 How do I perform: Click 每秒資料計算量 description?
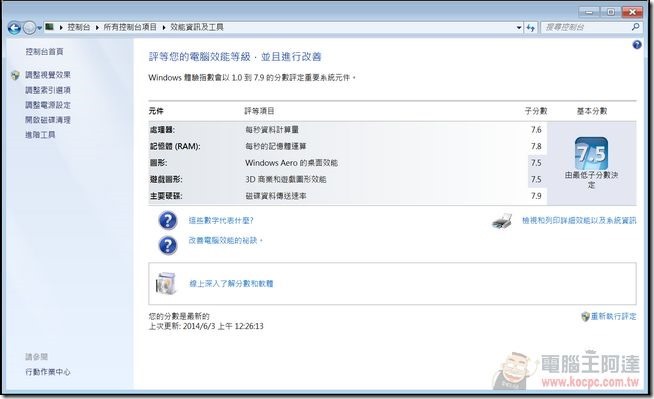coord(272,130)
